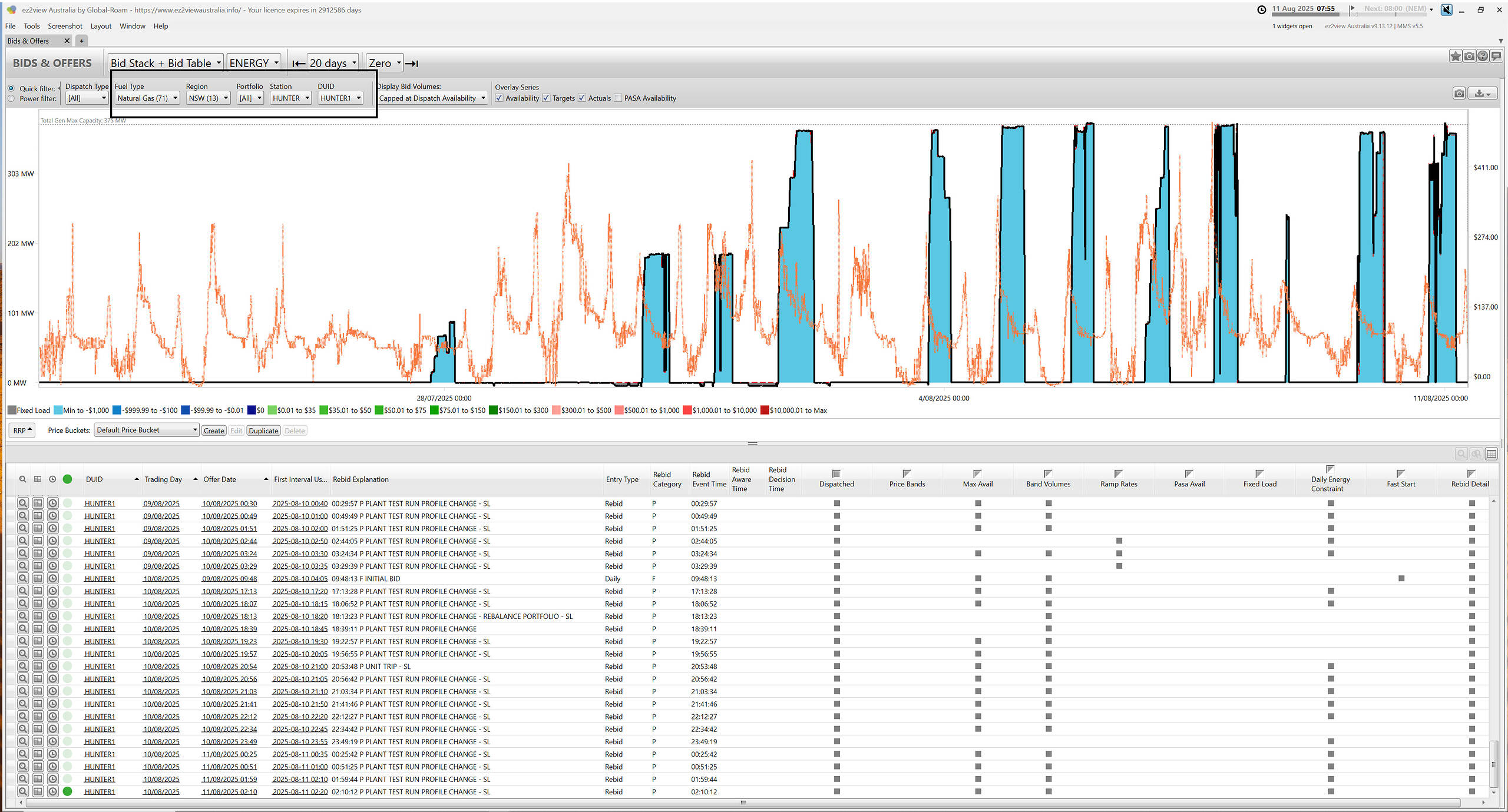Toggle the Availability overlay checkbox
This screenshot has height=812, width=1508.
point(500,98)
